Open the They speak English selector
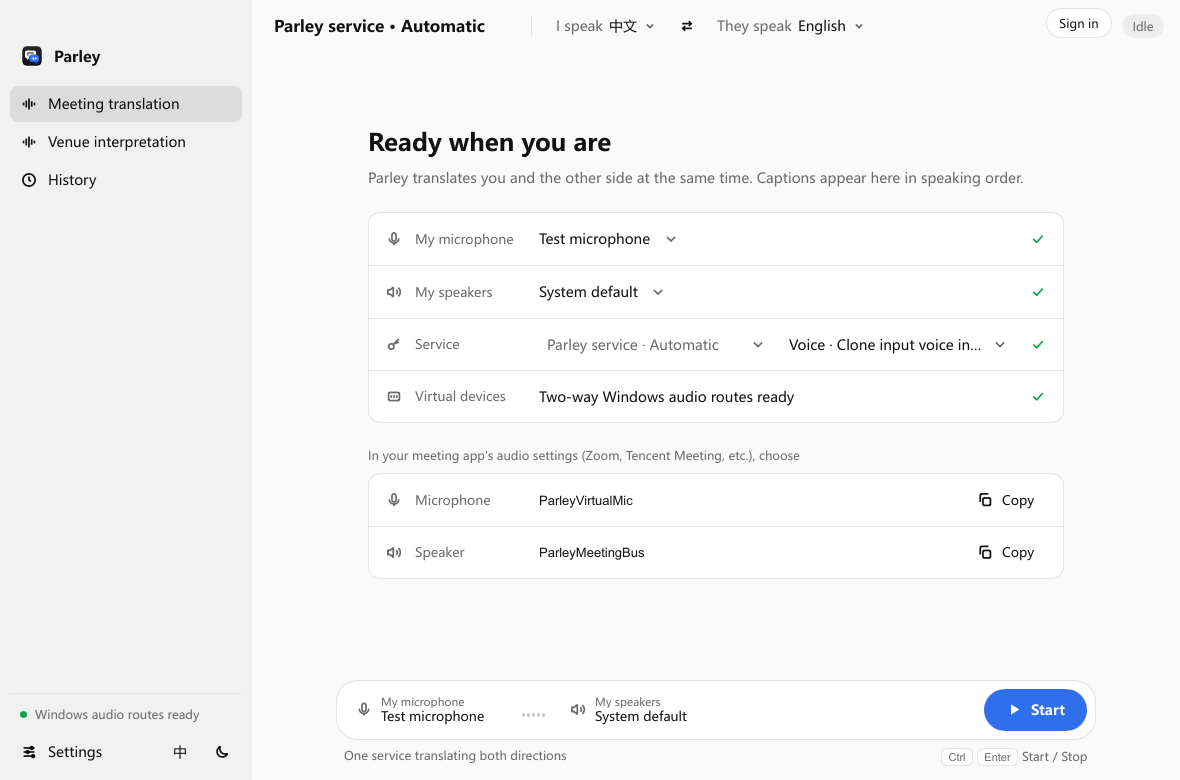The width and height of the screenshot is (1180, 780). (x=789, y=26)
